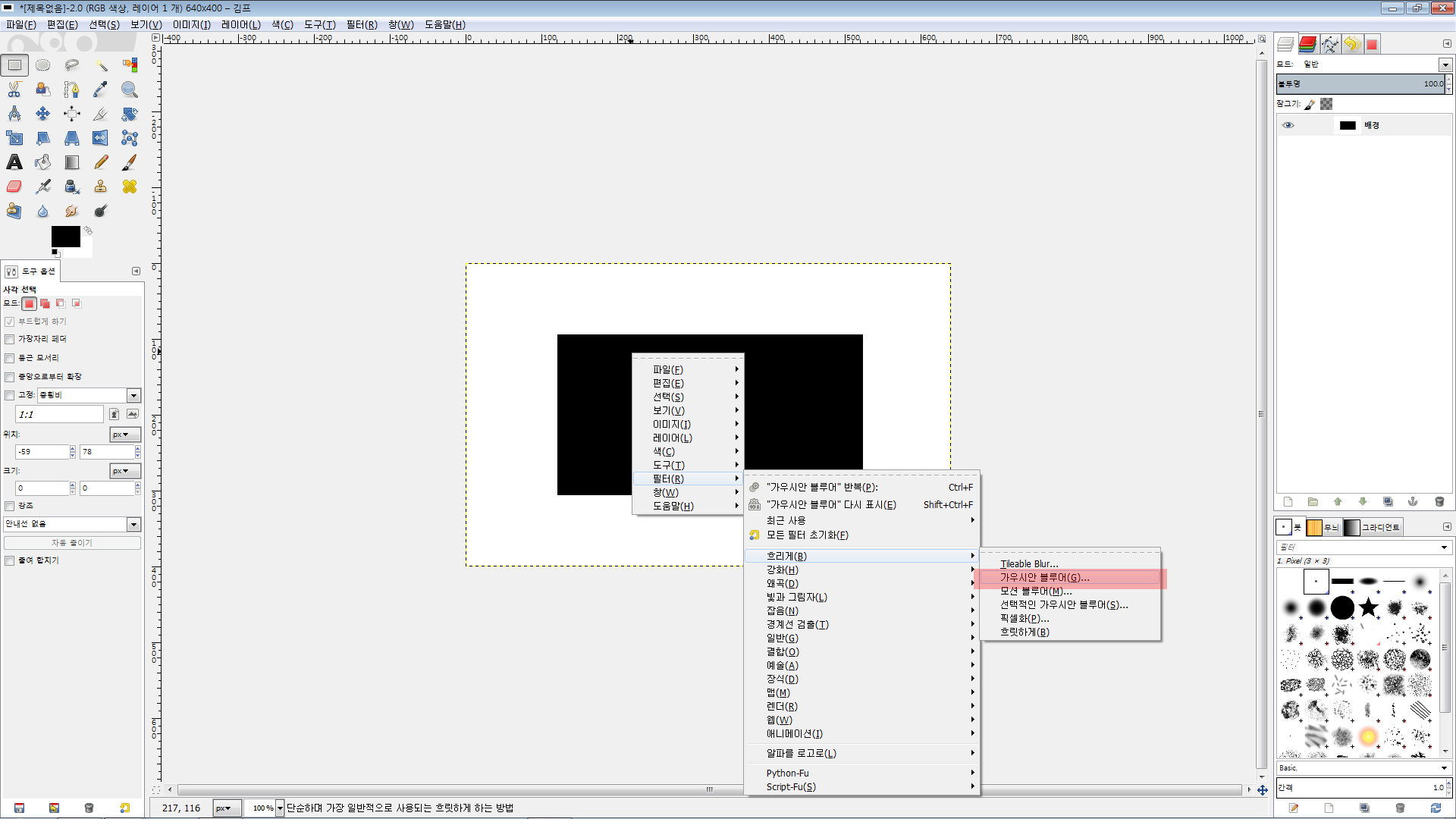Open 파일(F) in top menu bar
Viewport: 1456px width, 819px height.
click(20, 24)
